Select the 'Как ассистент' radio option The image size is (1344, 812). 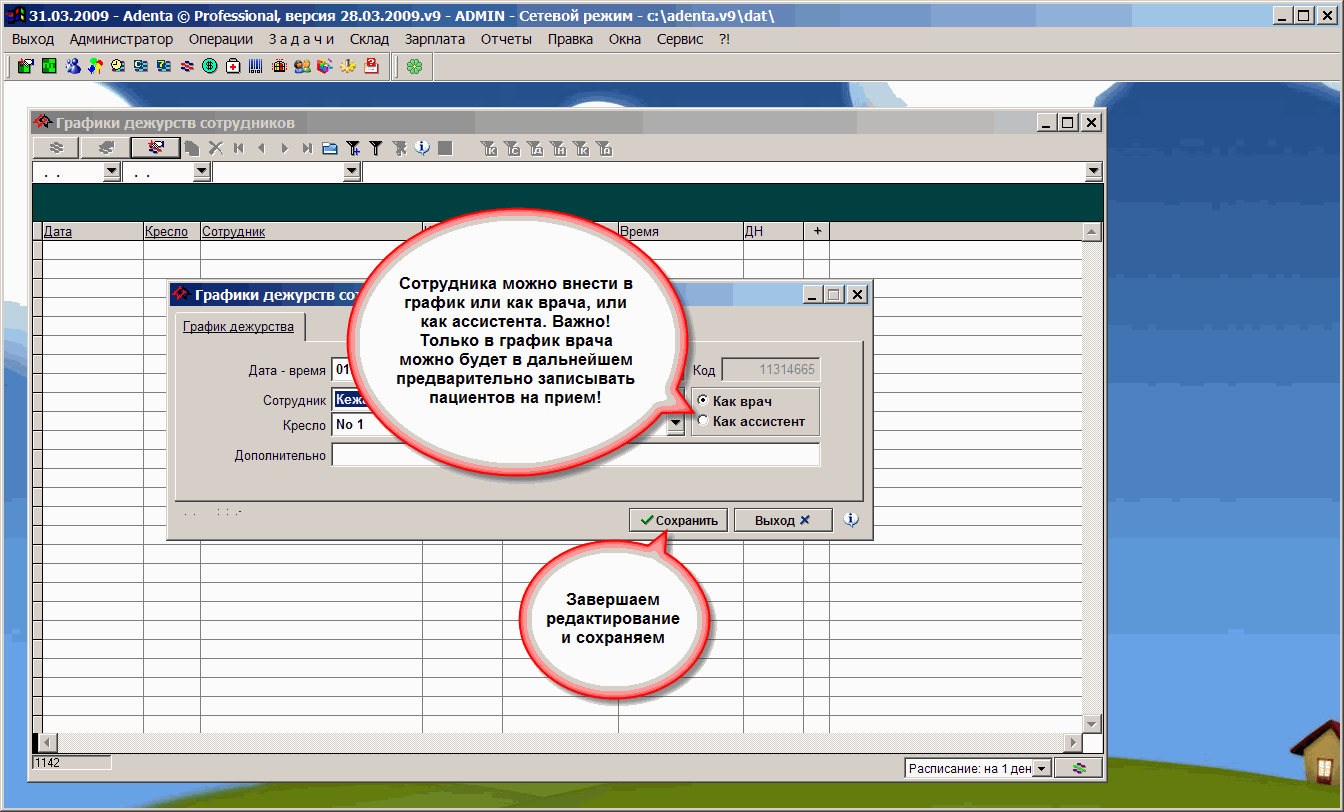pyautogui.click(x=703, y=421)
